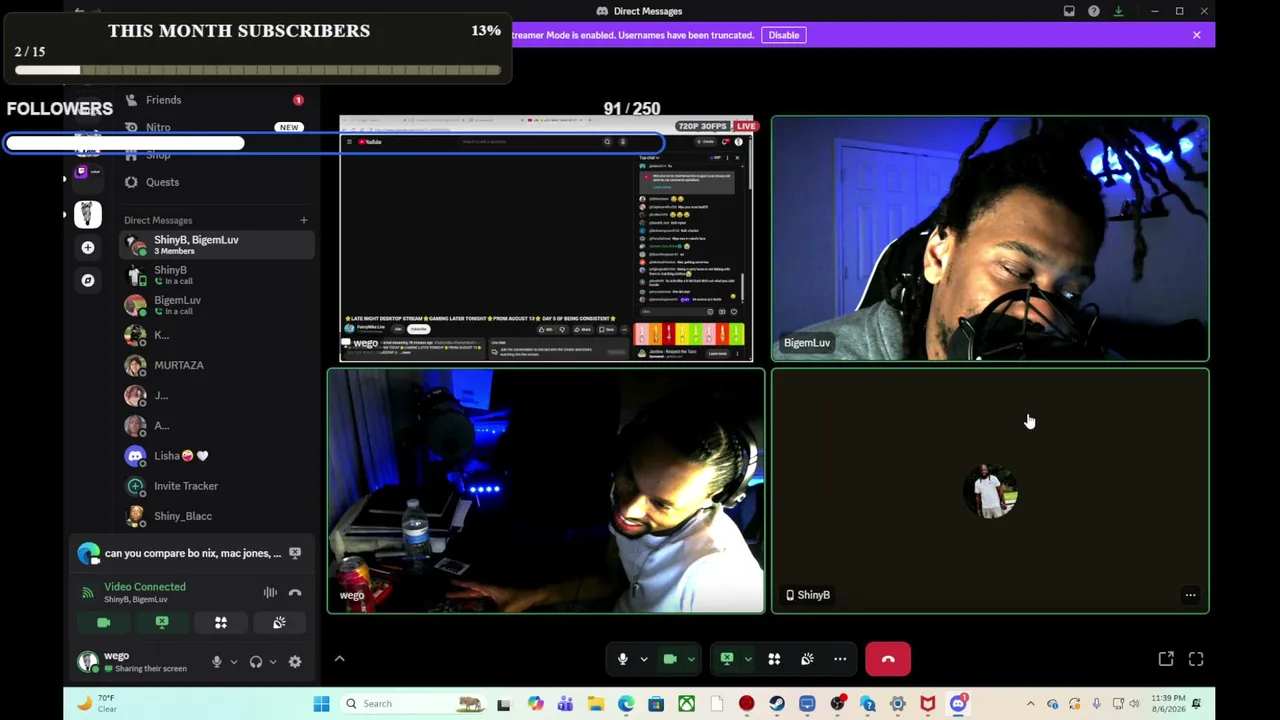Open the Help icon in title bar
Screen dimensions: 1280x720
[x=1094, y=11]
